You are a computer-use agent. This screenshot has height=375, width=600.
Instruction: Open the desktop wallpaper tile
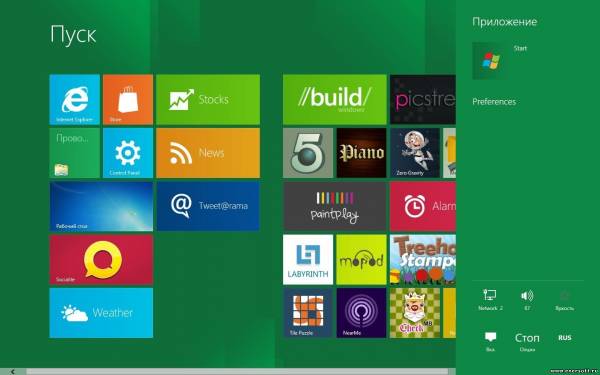pos(101,206)
